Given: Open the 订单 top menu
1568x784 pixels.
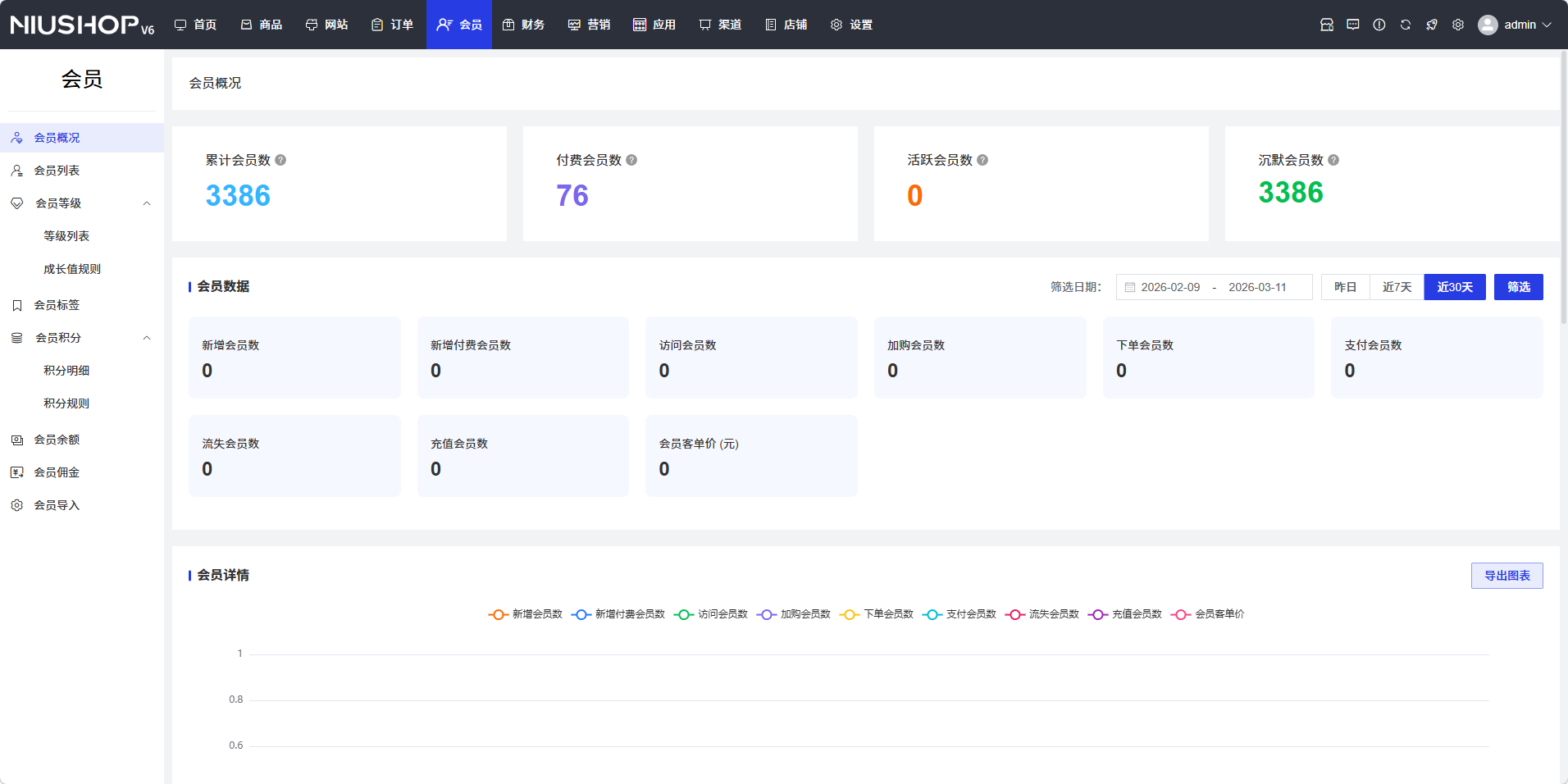Looking at the screenshot, I should [x=392, y=25].
